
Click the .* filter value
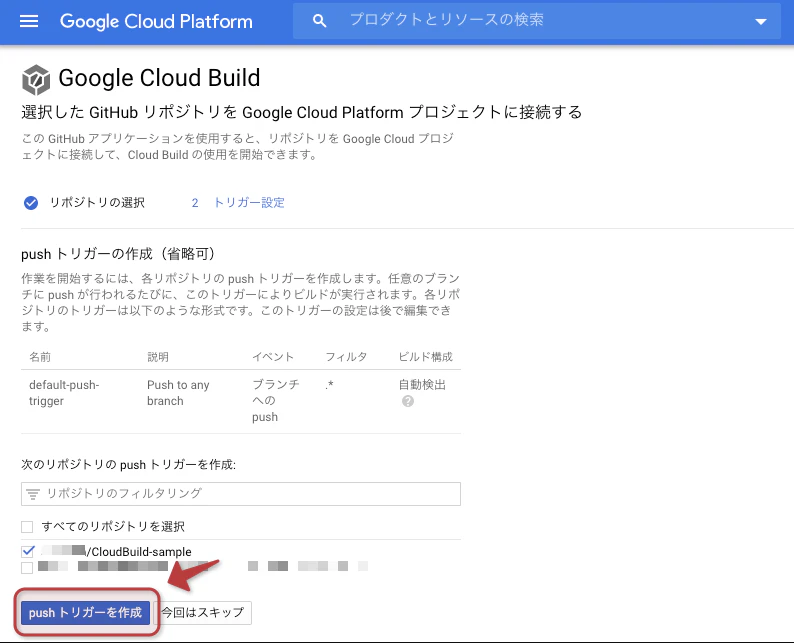329,385
